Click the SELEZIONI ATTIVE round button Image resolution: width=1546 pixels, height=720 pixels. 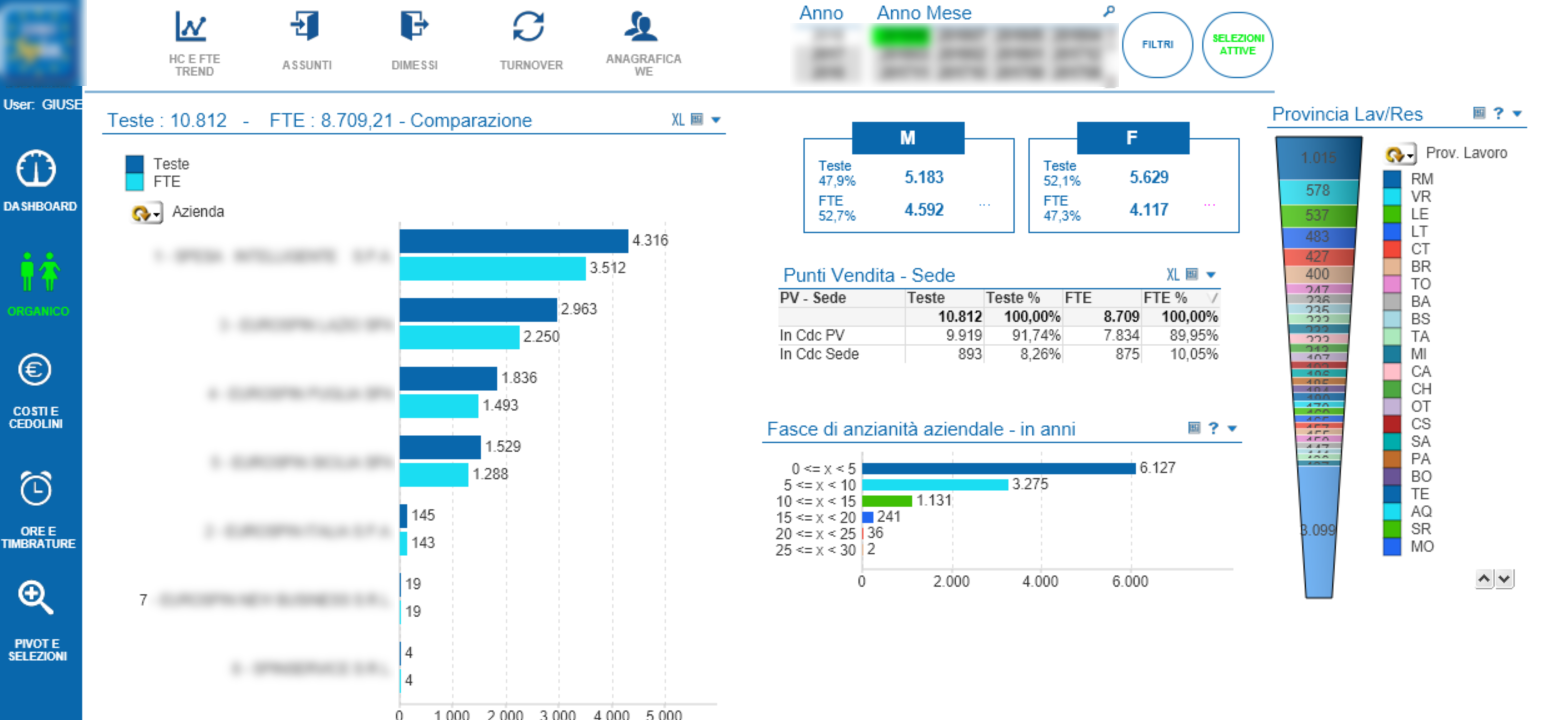(1238, 45)
